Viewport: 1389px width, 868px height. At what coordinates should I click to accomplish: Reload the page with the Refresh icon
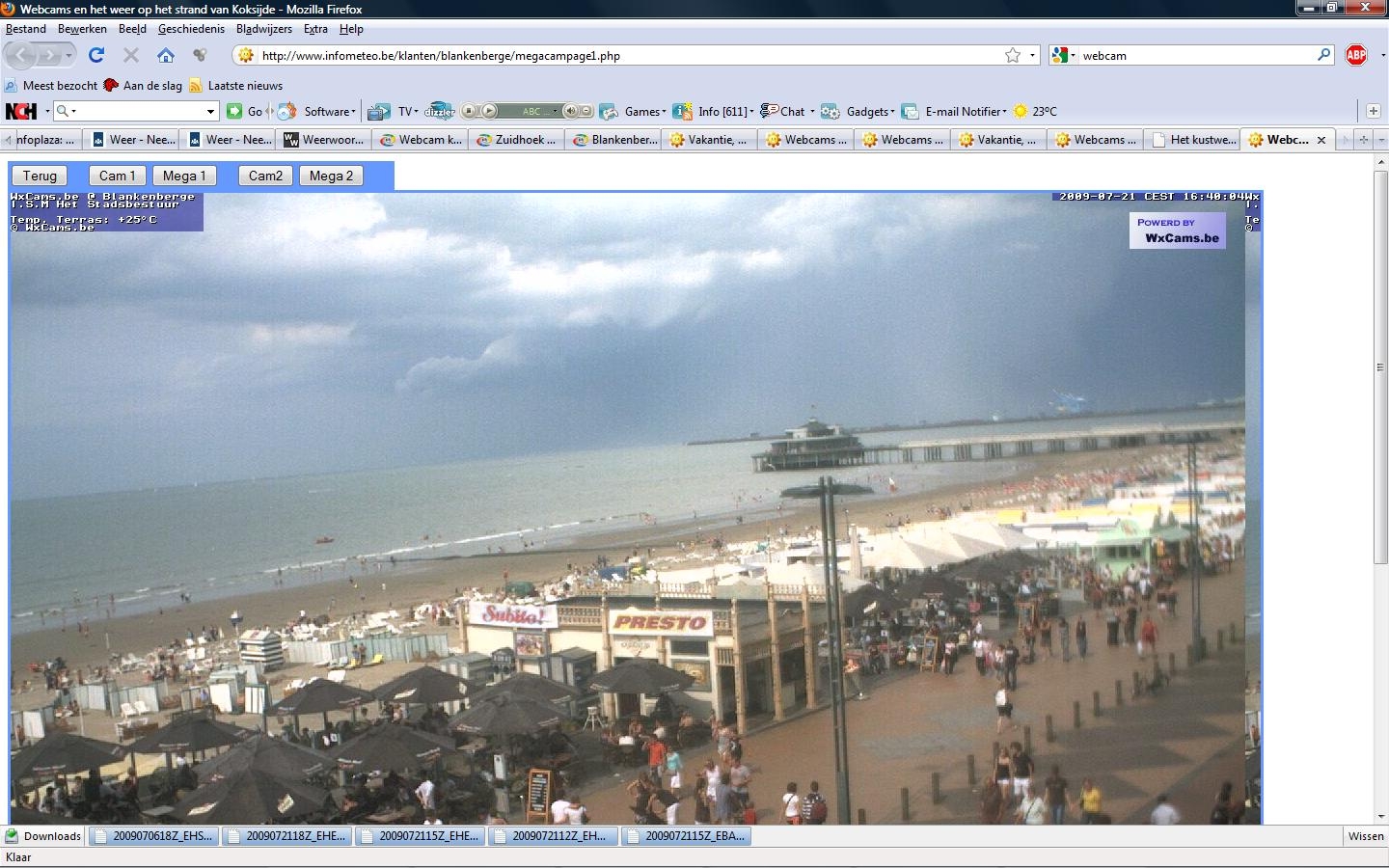pyautogui.click(x=96, y=55)
